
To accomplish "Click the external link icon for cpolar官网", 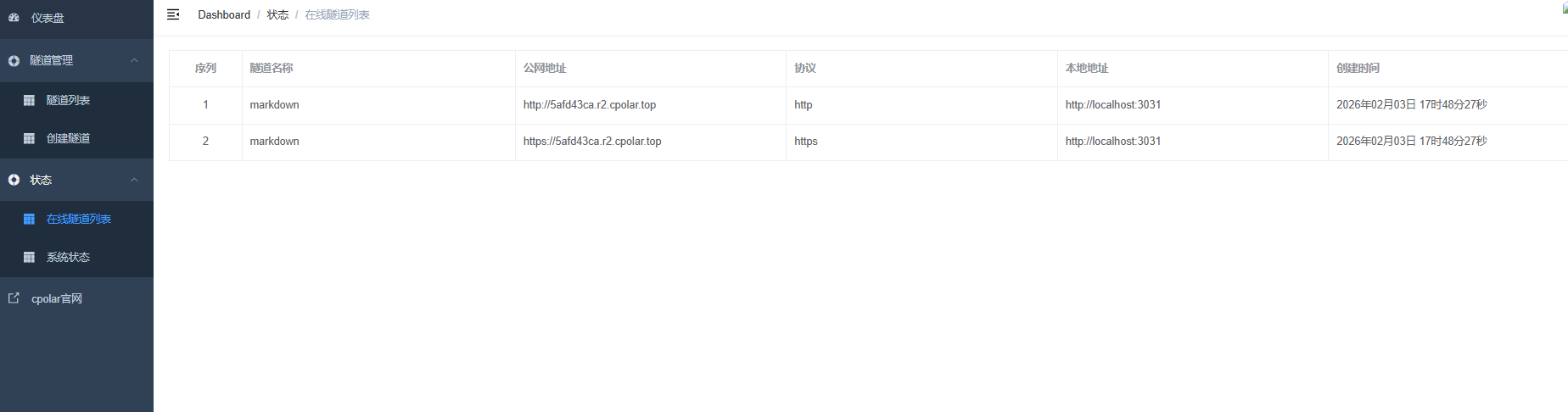I will click(14, 298).
